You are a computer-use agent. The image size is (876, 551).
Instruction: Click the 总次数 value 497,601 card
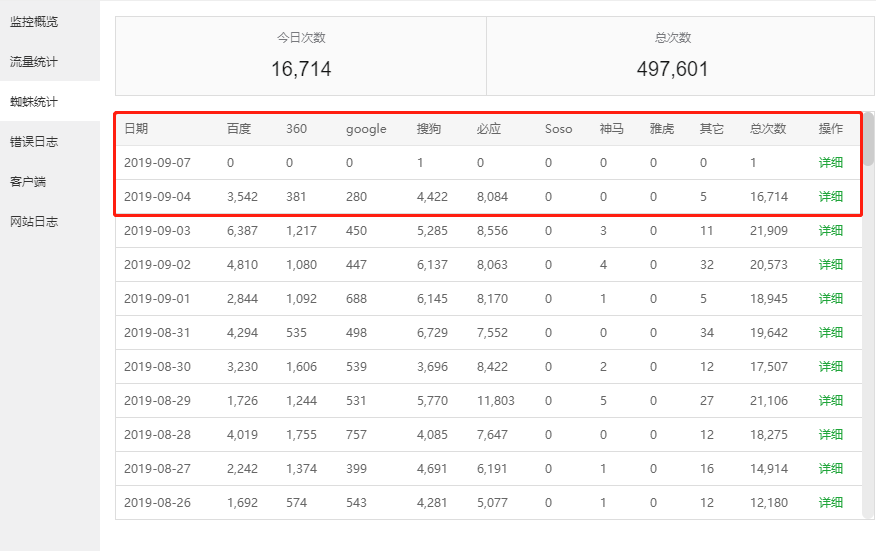(x=680, y=56)
